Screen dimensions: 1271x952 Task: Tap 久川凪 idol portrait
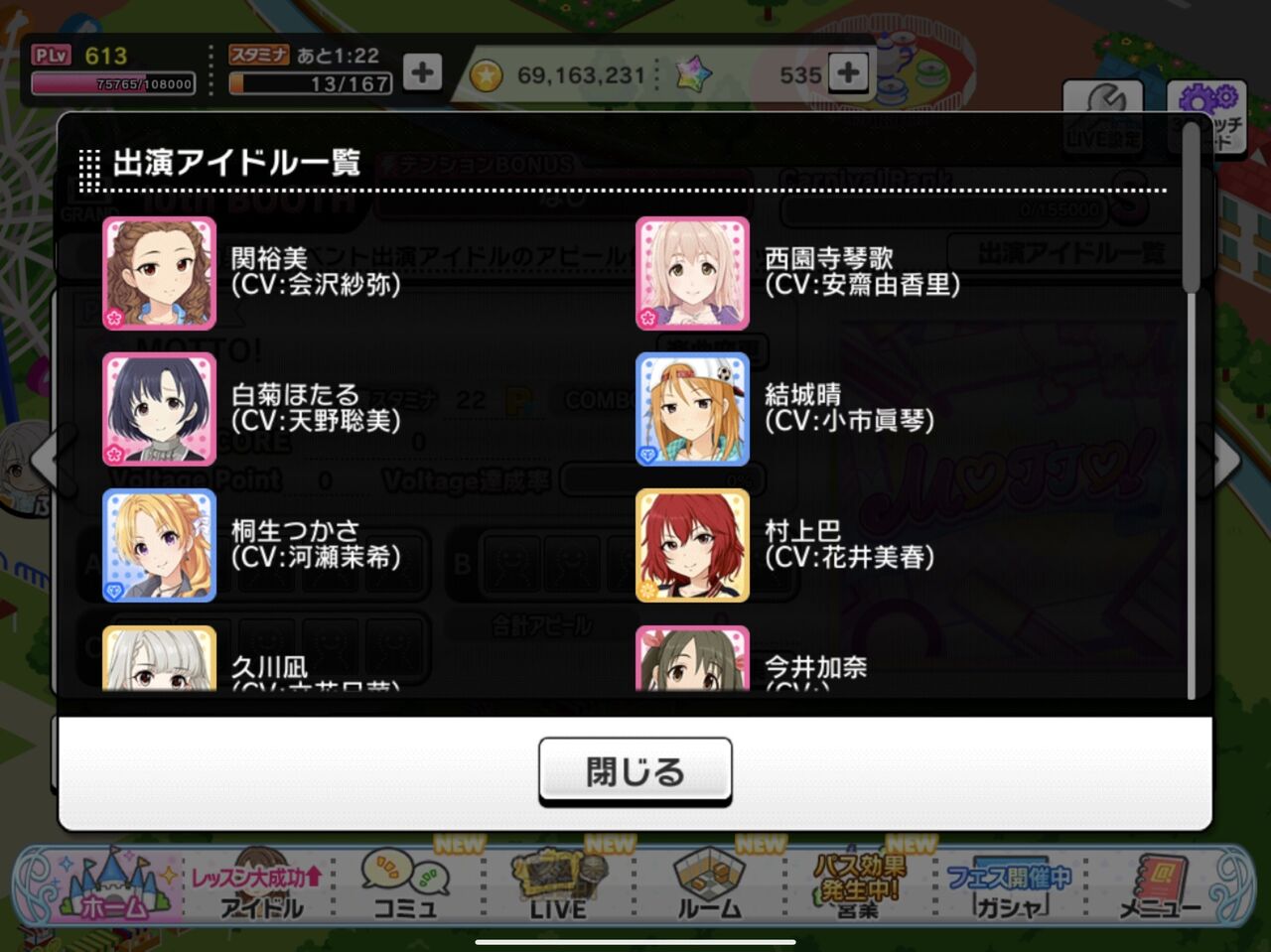point(159,658)
